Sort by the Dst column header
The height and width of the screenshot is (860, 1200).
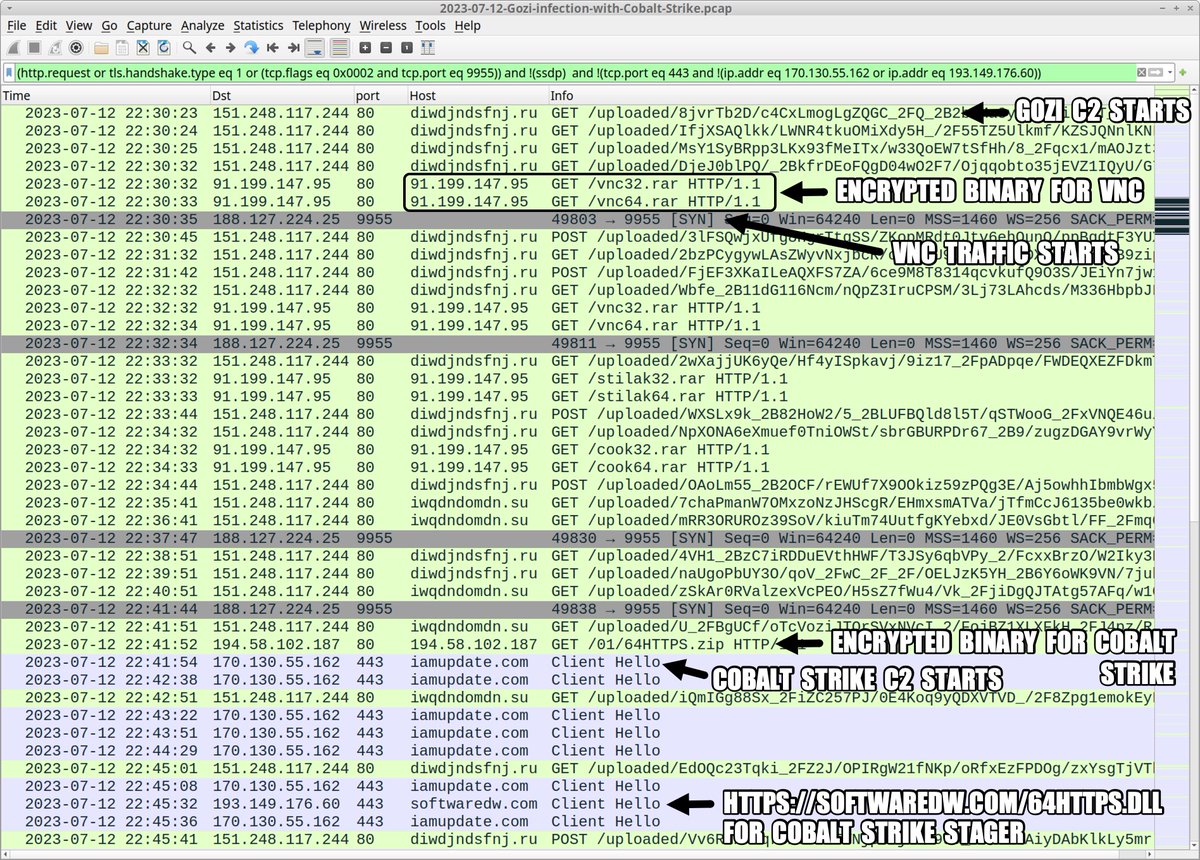tap(282, 95)
